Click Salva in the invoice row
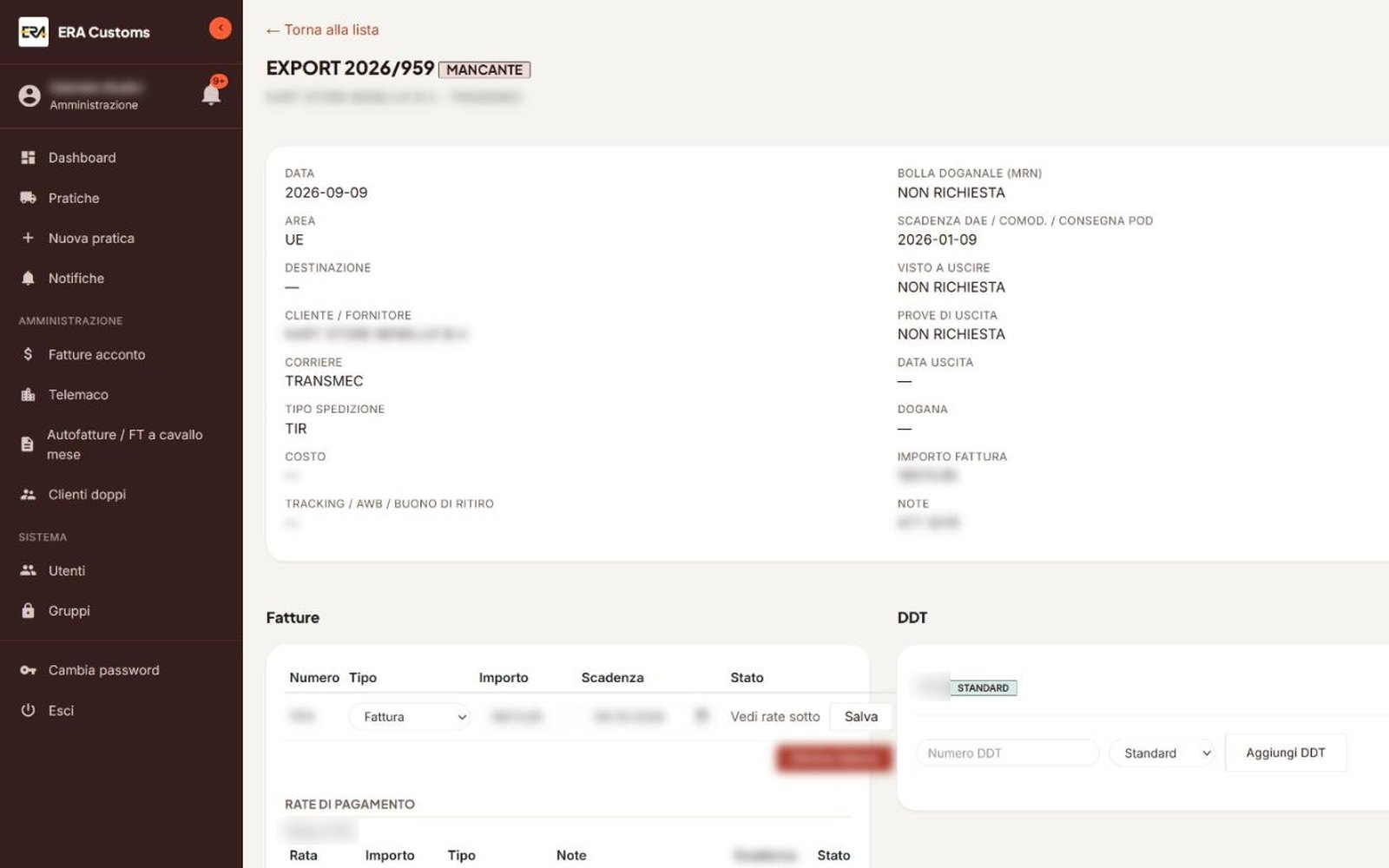Viewport: 1389px width, 868px height. (x=860, y=716)
